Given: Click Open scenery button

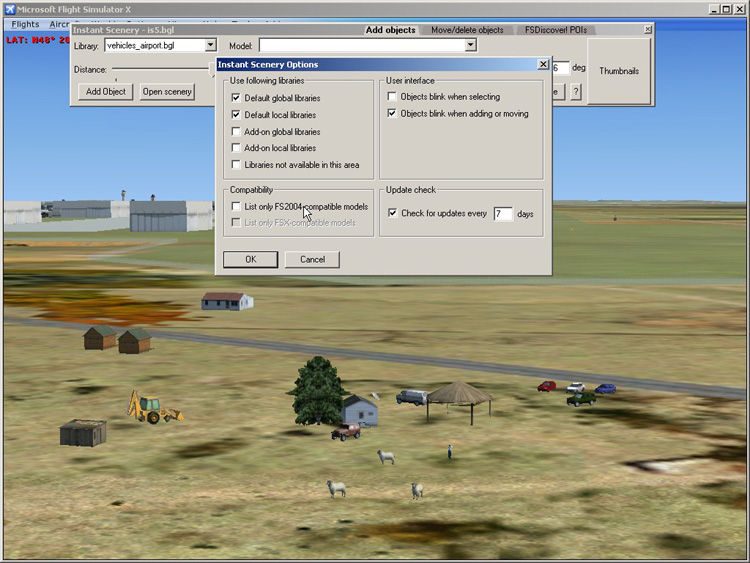Looking at the screenshot, I should pos(167,91).
